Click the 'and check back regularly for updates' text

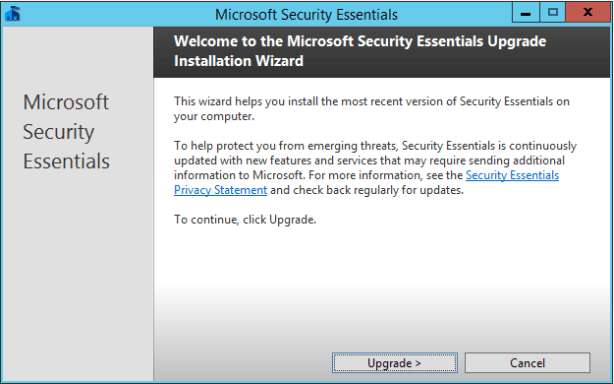click(367, 190)
